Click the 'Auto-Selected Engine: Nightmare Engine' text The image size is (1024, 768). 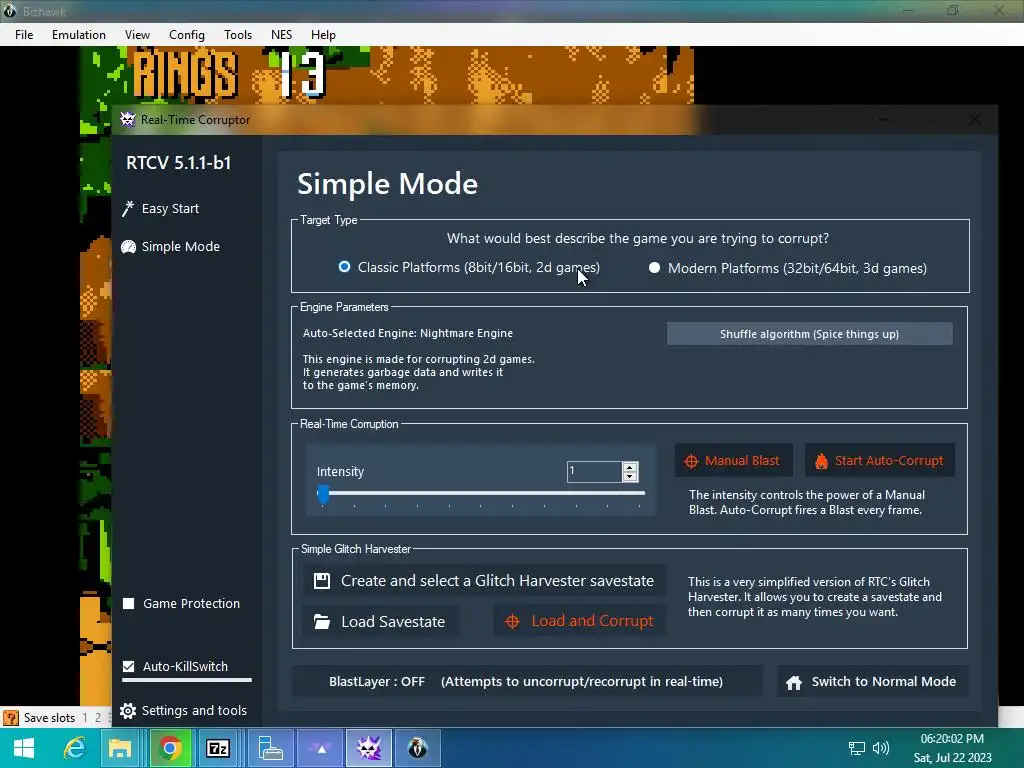click(408, 333)
